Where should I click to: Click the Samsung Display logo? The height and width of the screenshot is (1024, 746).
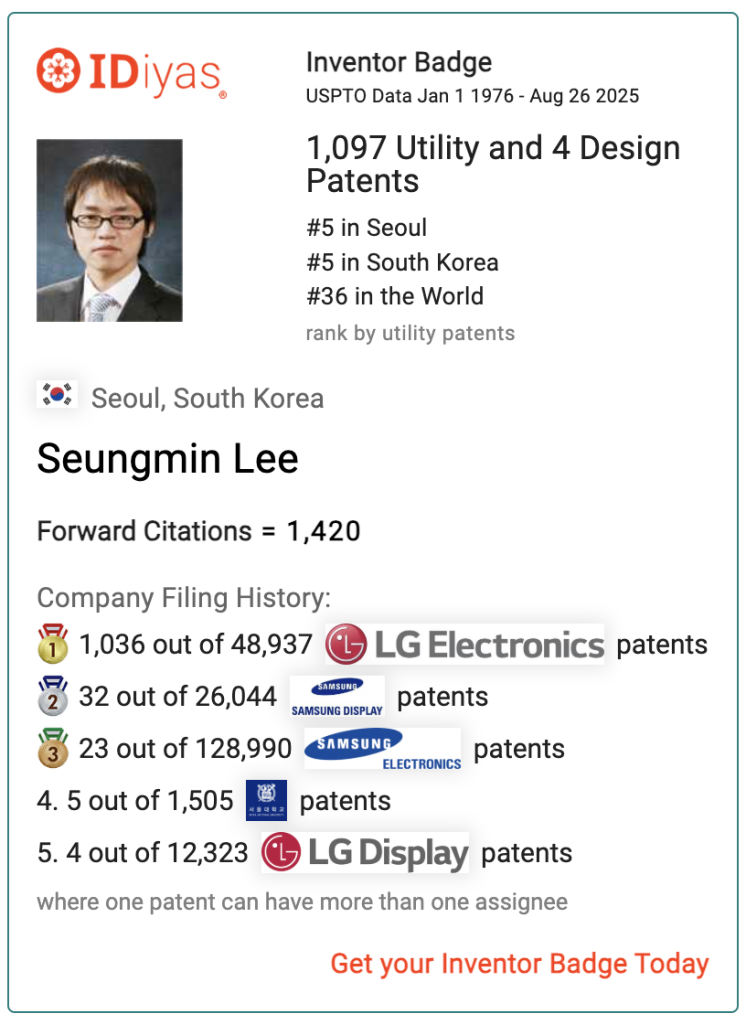[x=337, y=697]
